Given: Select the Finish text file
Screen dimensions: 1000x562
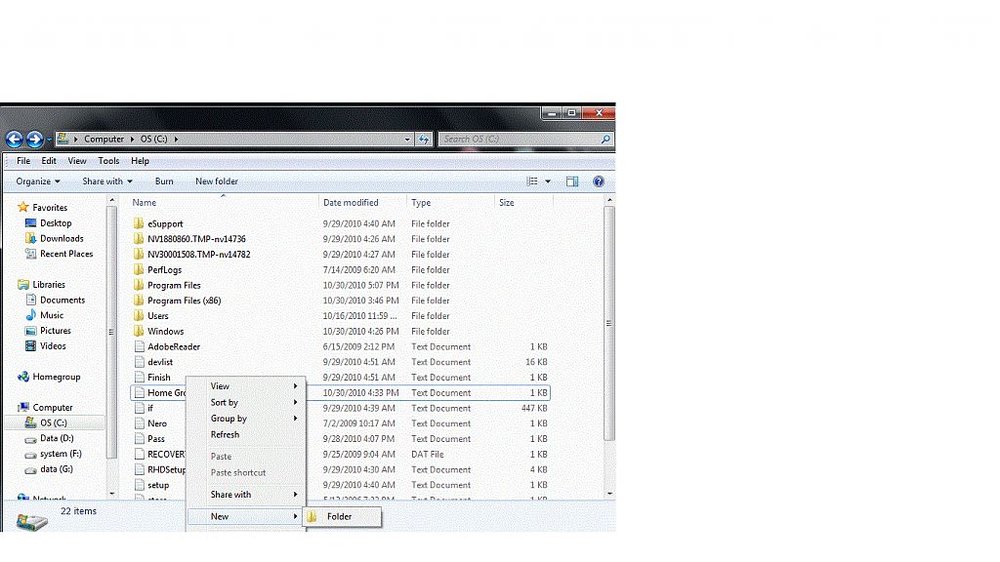Looking at the screenshot, I should pos(159,378).
